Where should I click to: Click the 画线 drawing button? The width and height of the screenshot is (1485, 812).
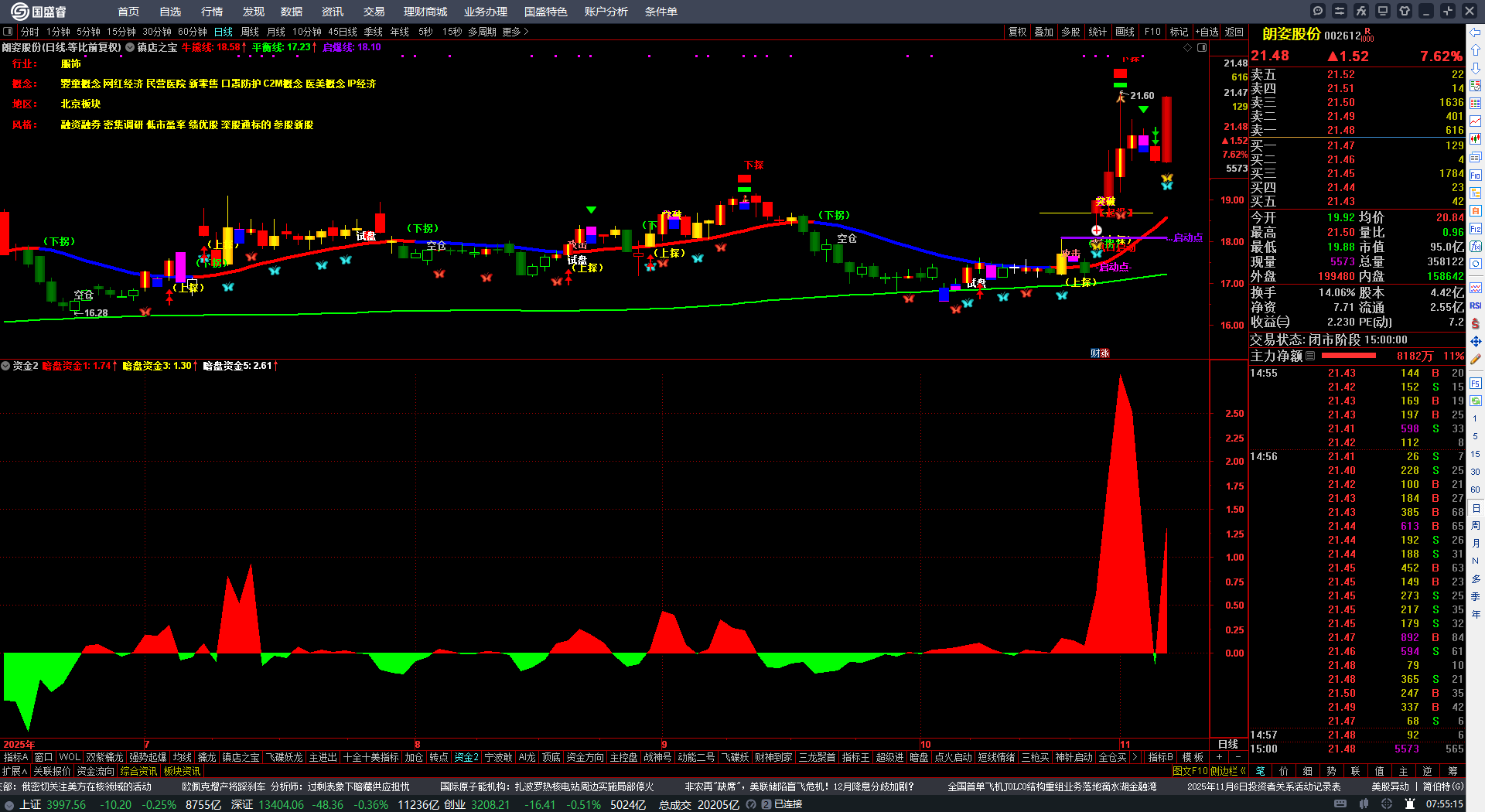coord(1125,32)
